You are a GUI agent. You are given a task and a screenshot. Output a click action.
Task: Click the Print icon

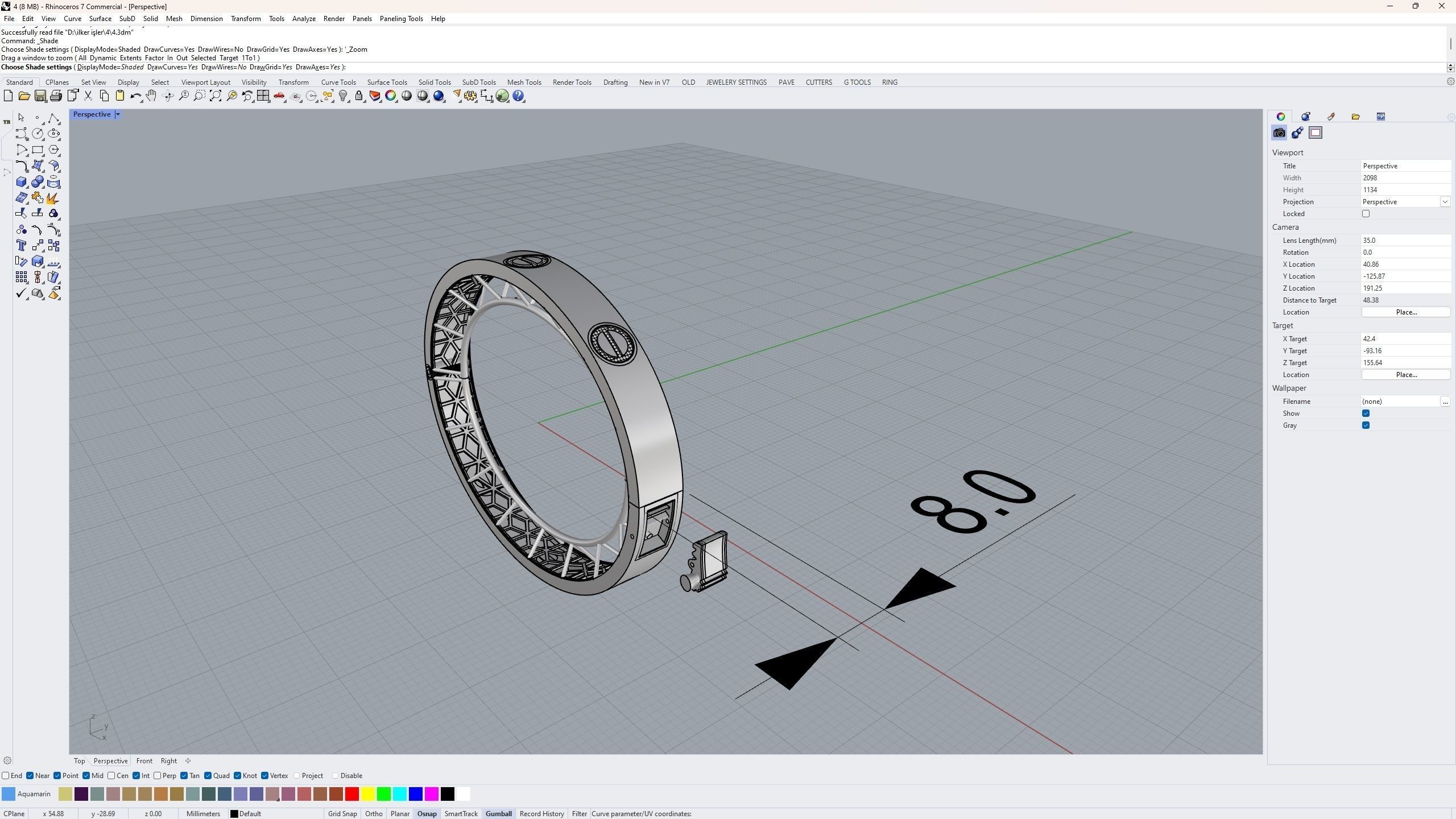click(x=56, y=96)
